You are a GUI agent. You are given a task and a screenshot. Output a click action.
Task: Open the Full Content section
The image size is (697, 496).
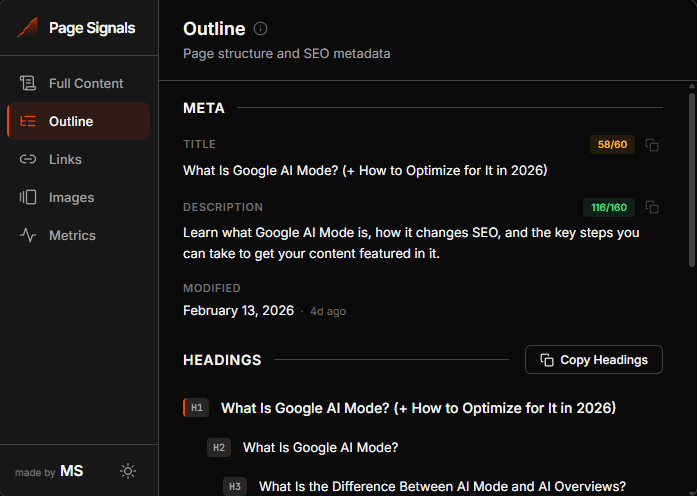click(x=79, y=83)
